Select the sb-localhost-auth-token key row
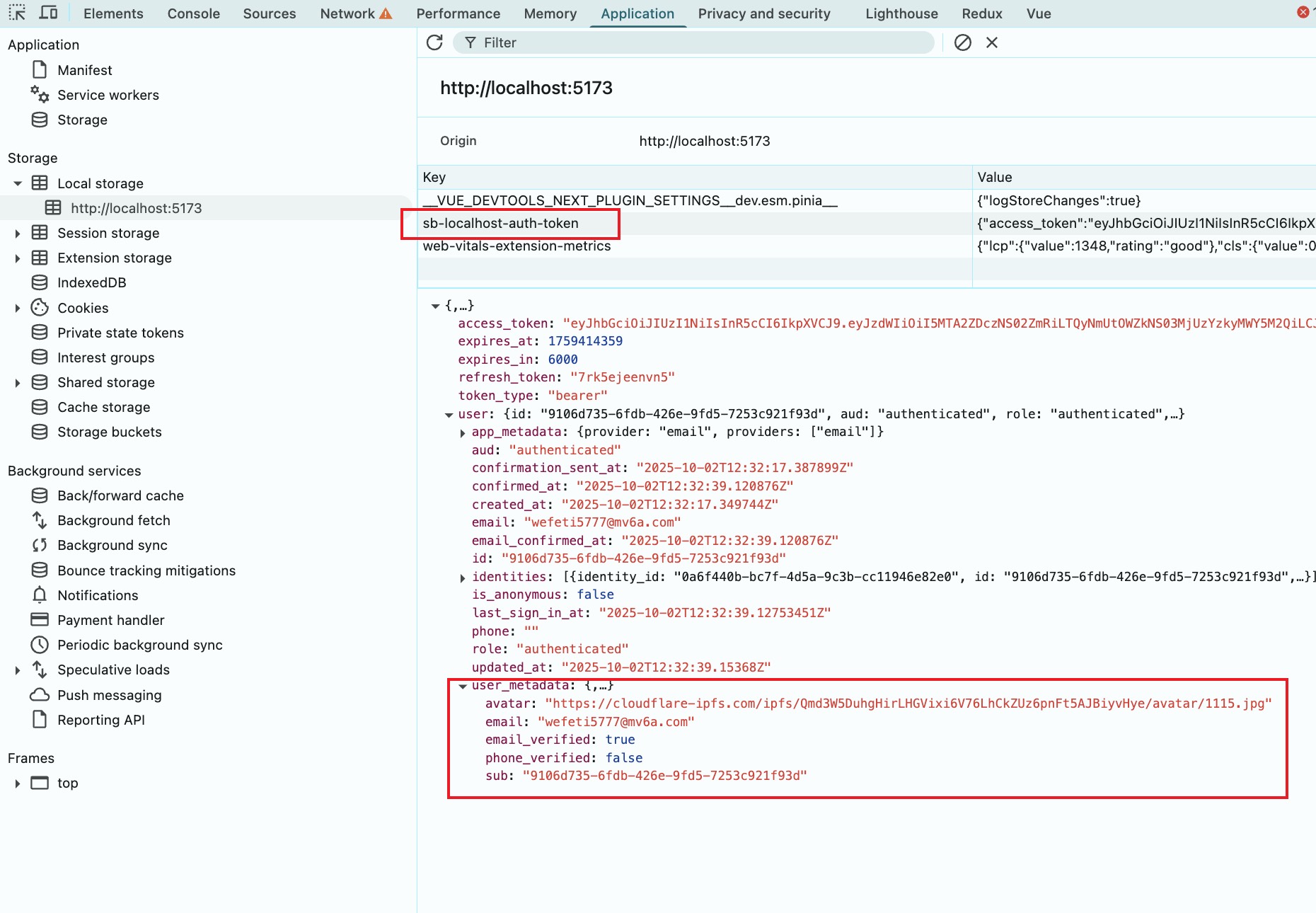 tap(501, 223)
